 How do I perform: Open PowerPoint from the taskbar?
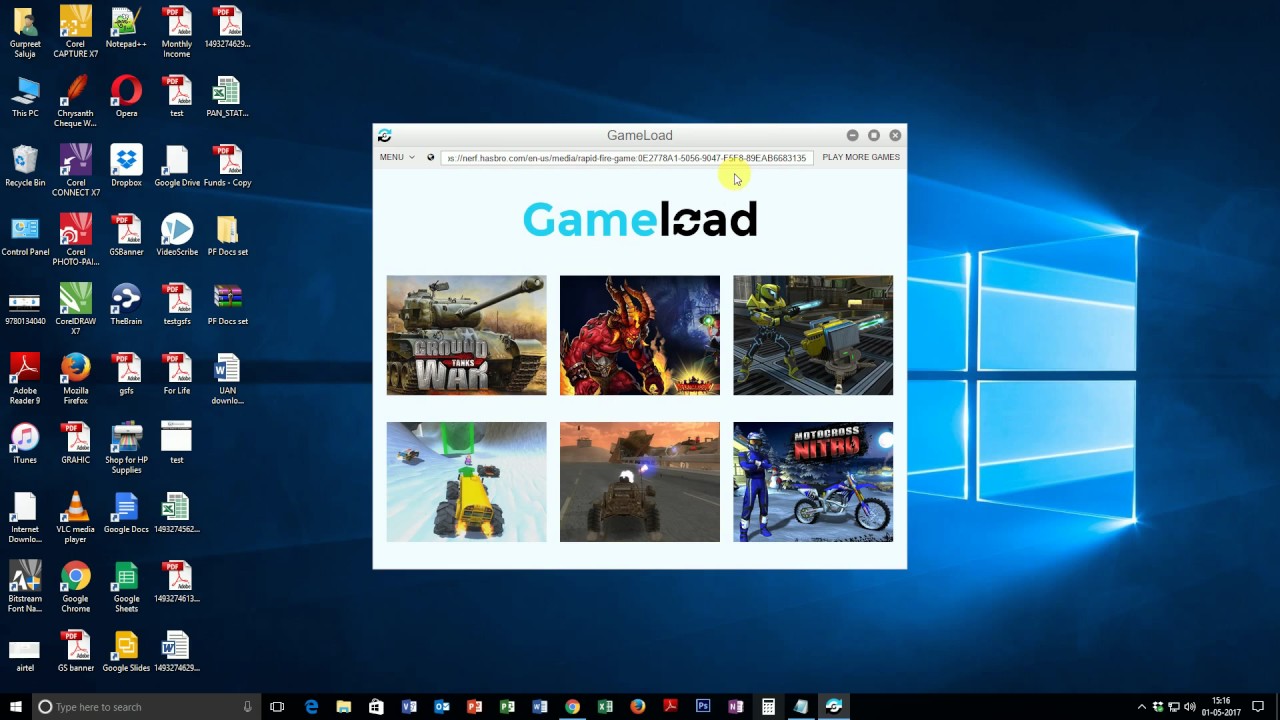[474, 707]
